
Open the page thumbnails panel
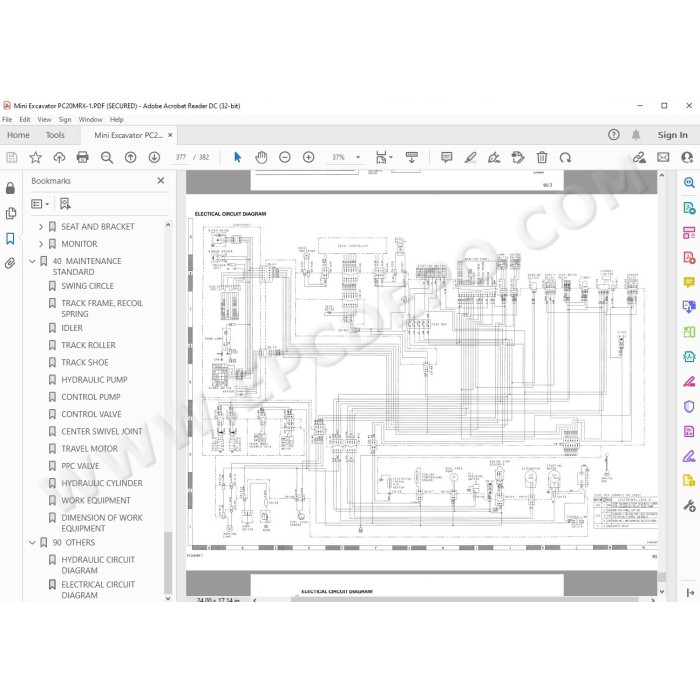tap(11, 213)
